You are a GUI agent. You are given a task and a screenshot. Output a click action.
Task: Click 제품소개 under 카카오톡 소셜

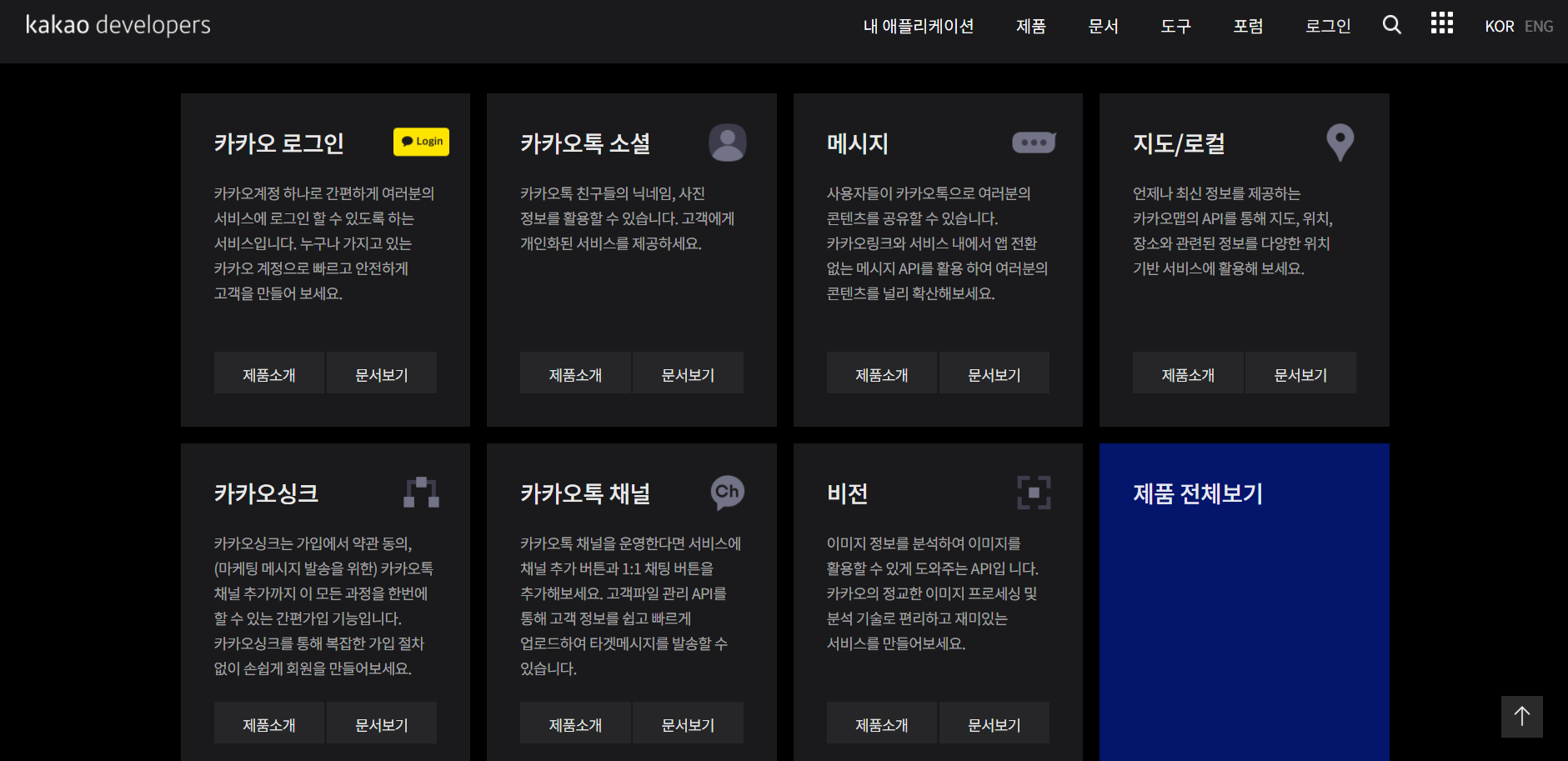(575, 373)
